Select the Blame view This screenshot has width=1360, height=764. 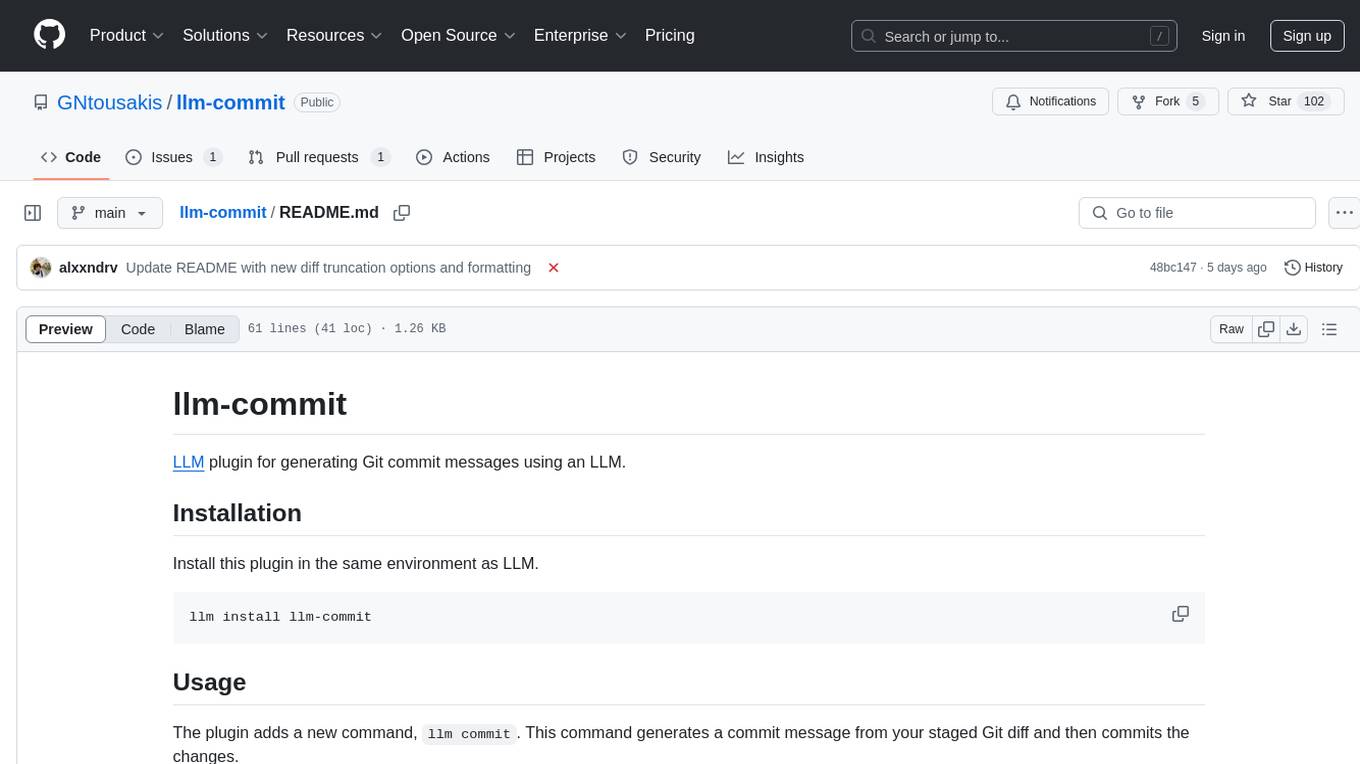pyautogui.click(x=204, y=329)
